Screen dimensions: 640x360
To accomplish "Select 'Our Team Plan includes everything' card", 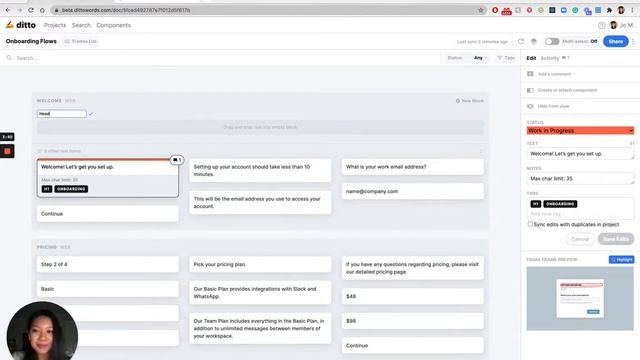I will point(260,329).
